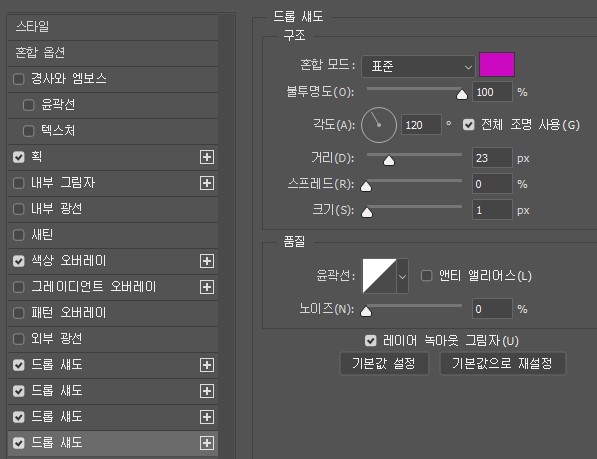Enable the 윤곽선 sub-effect checkbox in the styles list
This screenshot has height=459, width=597.
29,105
